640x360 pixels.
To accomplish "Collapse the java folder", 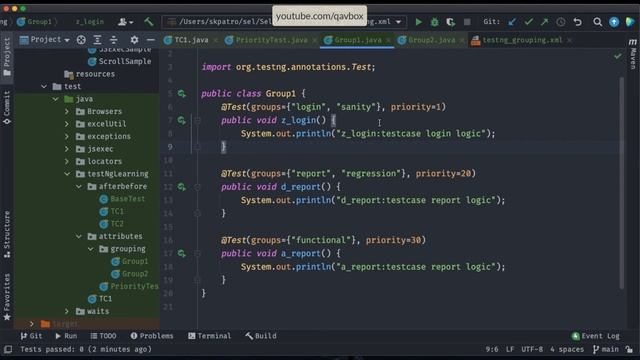I will click(56, 99).
